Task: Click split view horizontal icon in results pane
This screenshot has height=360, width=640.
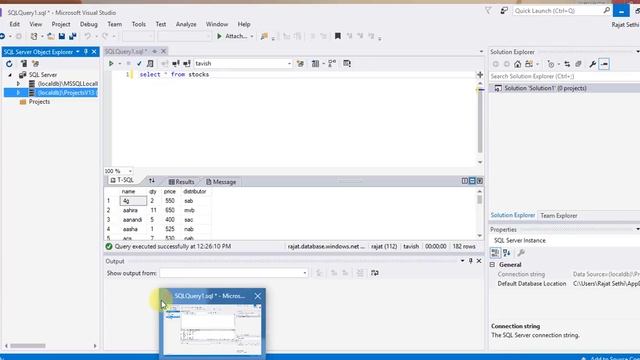Action: point(472,181)
